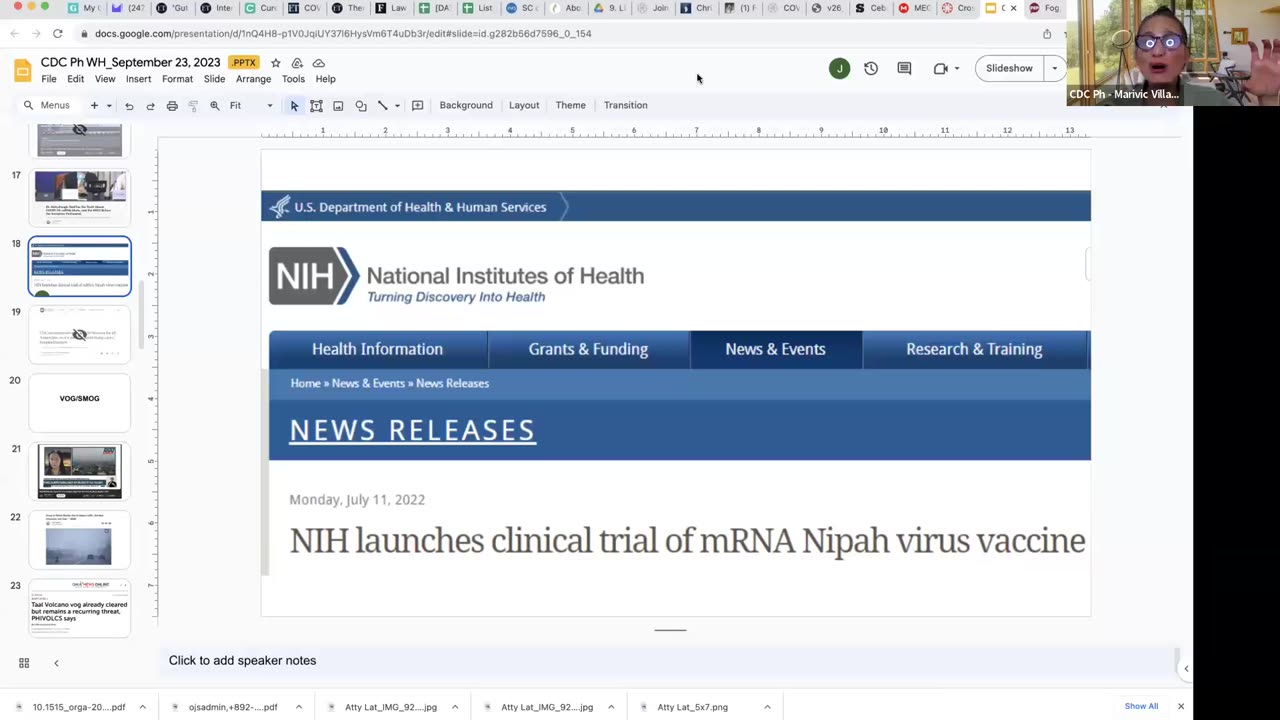The image size is (1280, 720).
Task: Open version history clock icon
Action: (x=871, y=68)
